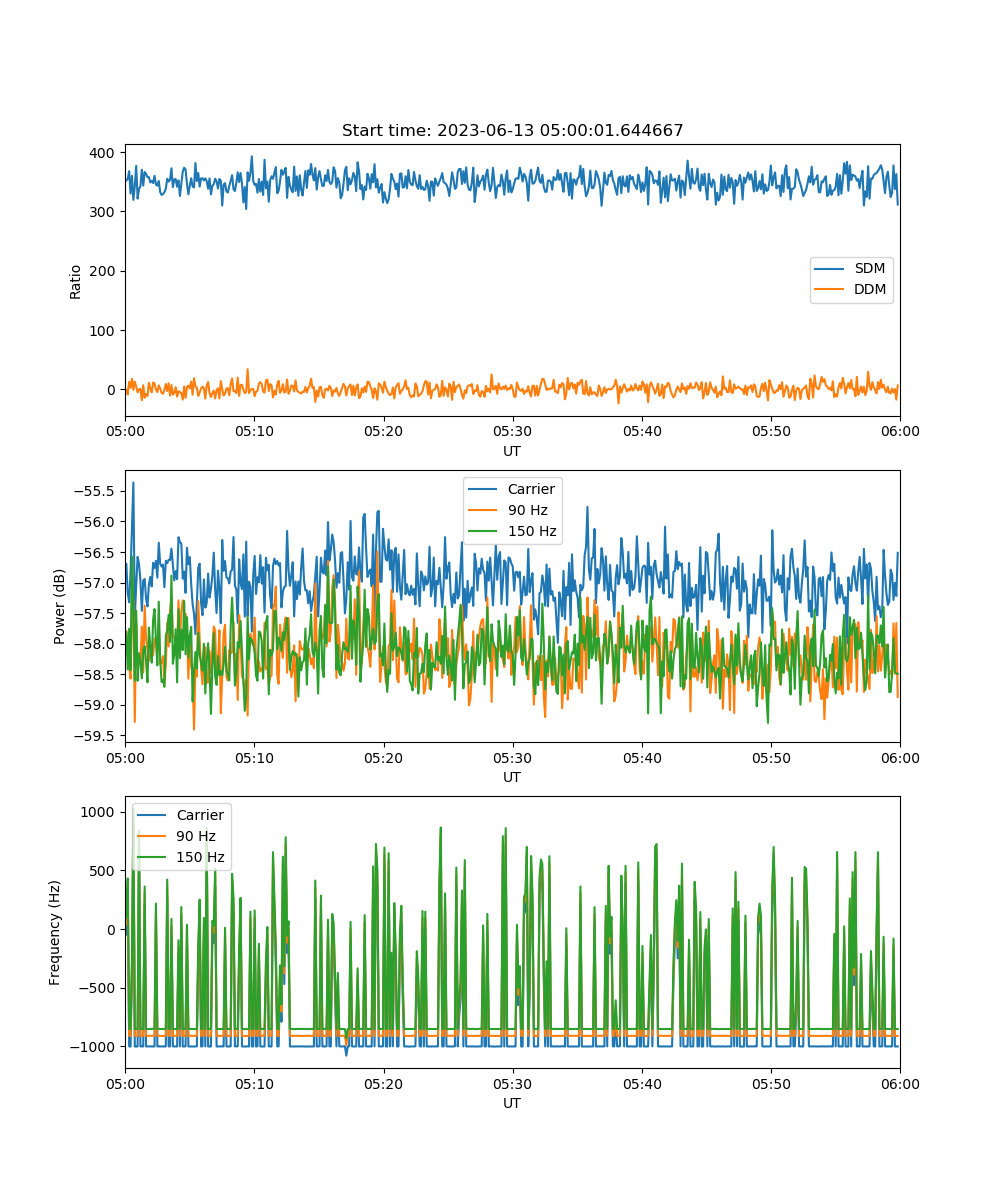Click the 05:40 tick under the Power plot
The height and width of the screenshot is (1200, 1000).
[641, 757]
